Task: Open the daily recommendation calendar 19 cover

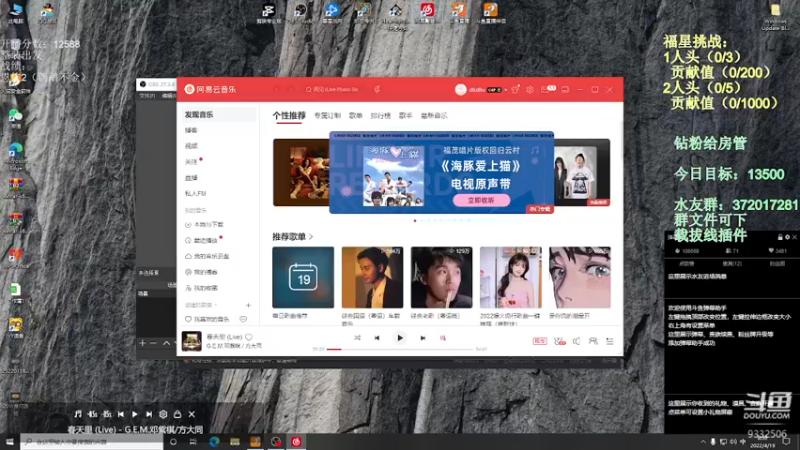Action: point(303,278)
